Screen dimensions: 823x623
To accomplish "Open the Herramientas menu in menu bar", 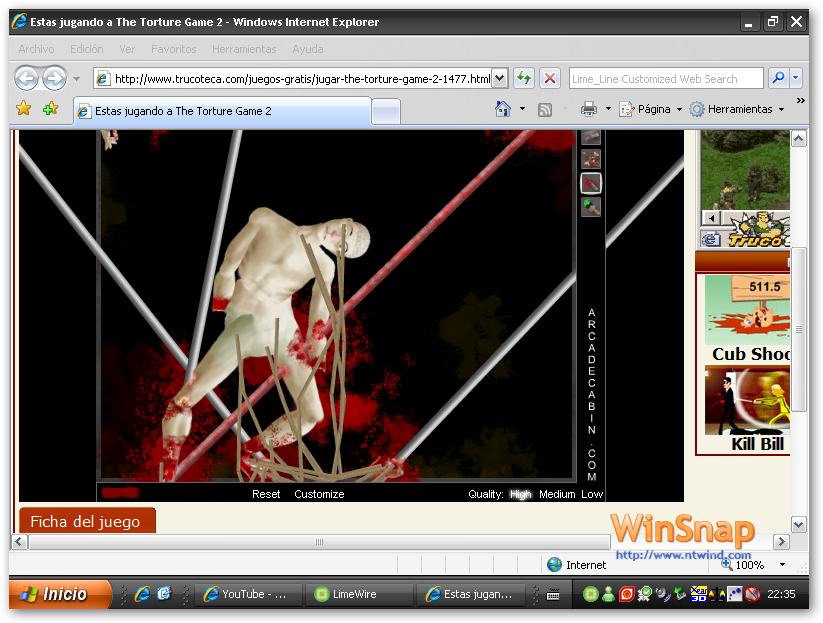I will tap(244, 49).
